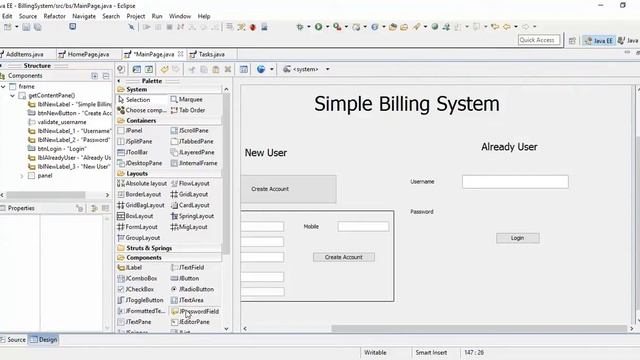Click the delete icon in designer toolbar
Image resolution: width=640 pixels, height=360 pixels.
click(x=228, y=69)
